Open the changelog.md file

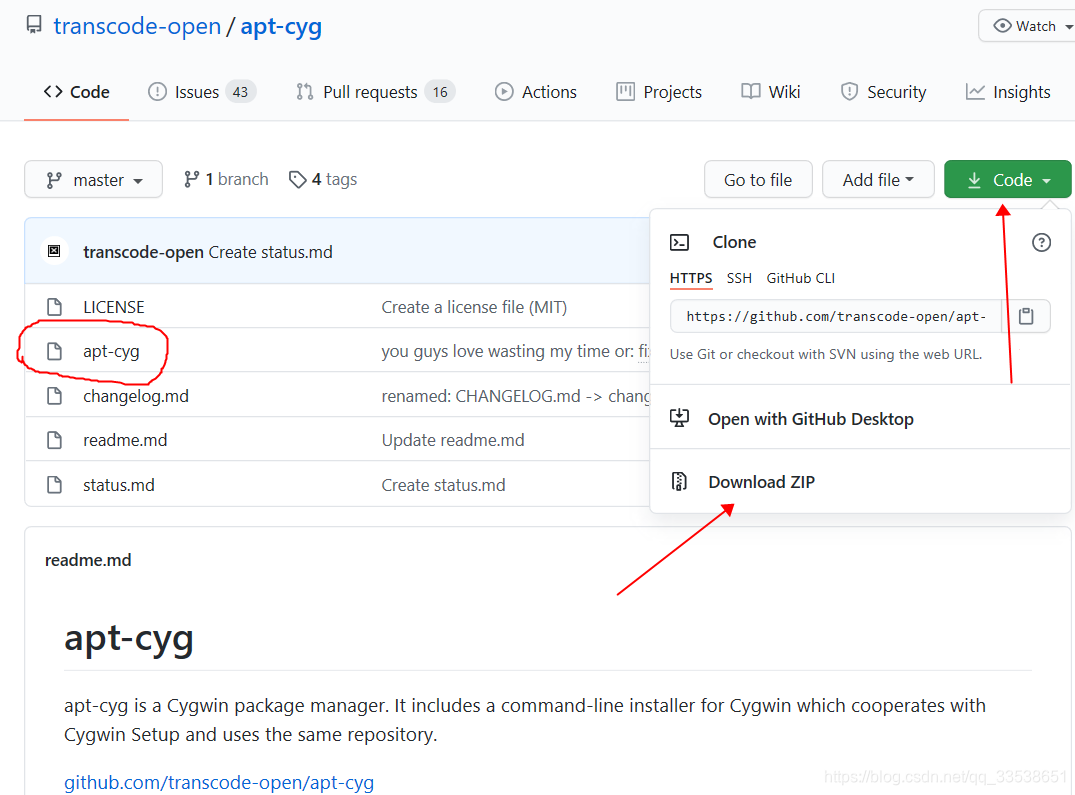136,396
